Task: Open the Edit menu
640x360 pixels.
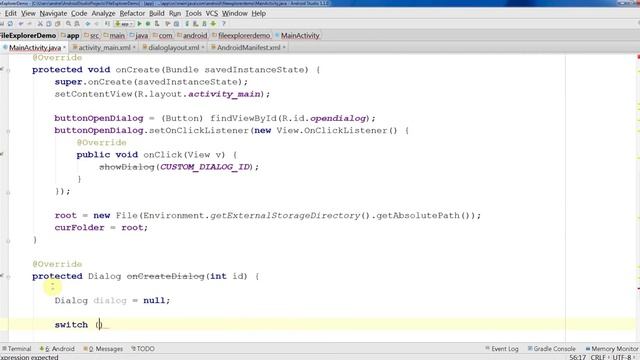Action: click(11, 13)
